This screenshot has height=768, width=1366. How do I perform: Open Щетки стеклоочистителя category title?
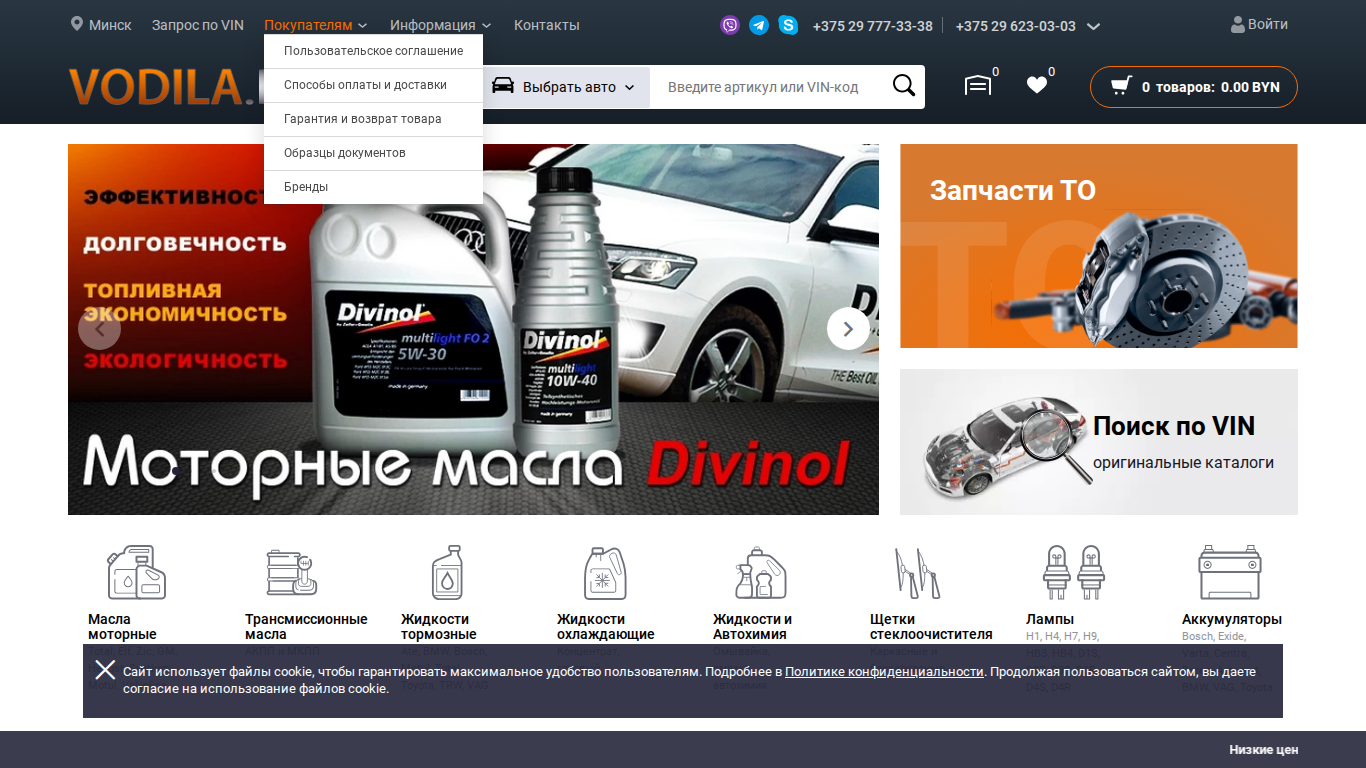[931, 627]
